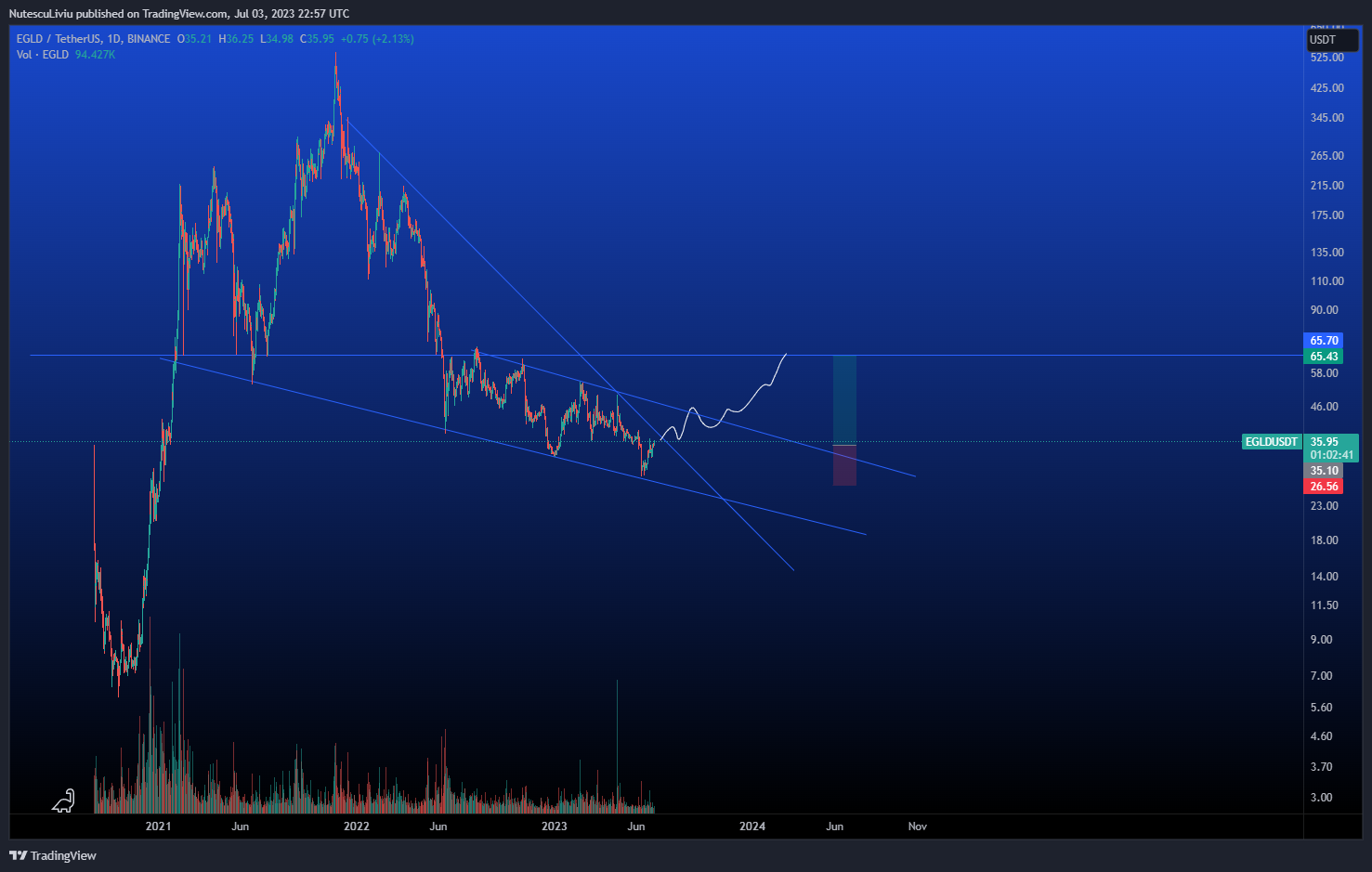Click the white dinosaur icon
The image size is (1372, 872).
tap(63, 800)
